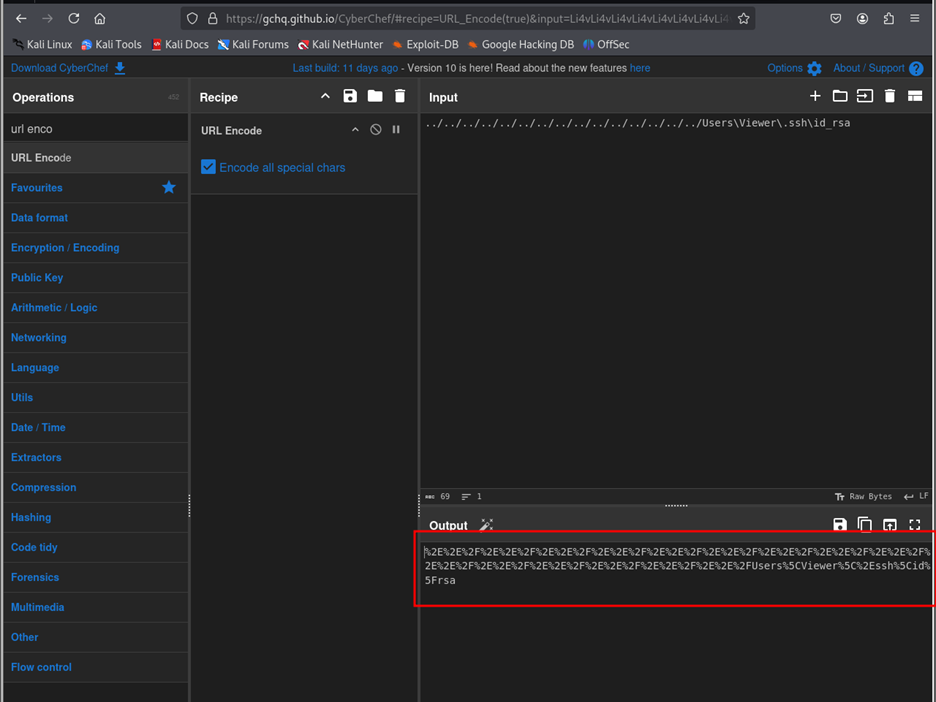Collapse the URL Encode operation arguments
Image resolution: width=936 pixels, height=702 pixels.
[355, 130]
